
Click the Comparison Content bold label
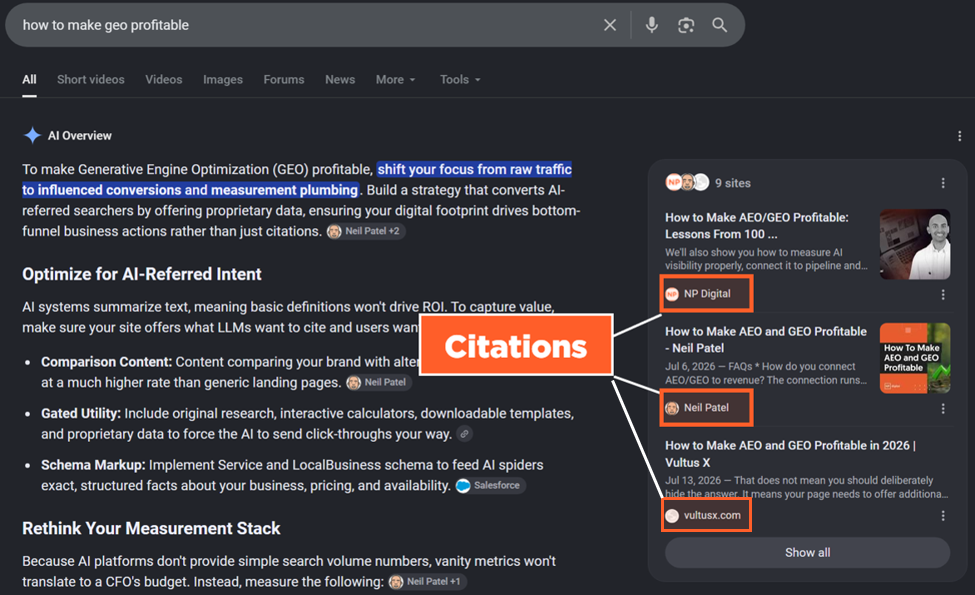click(x=106, y=362)
